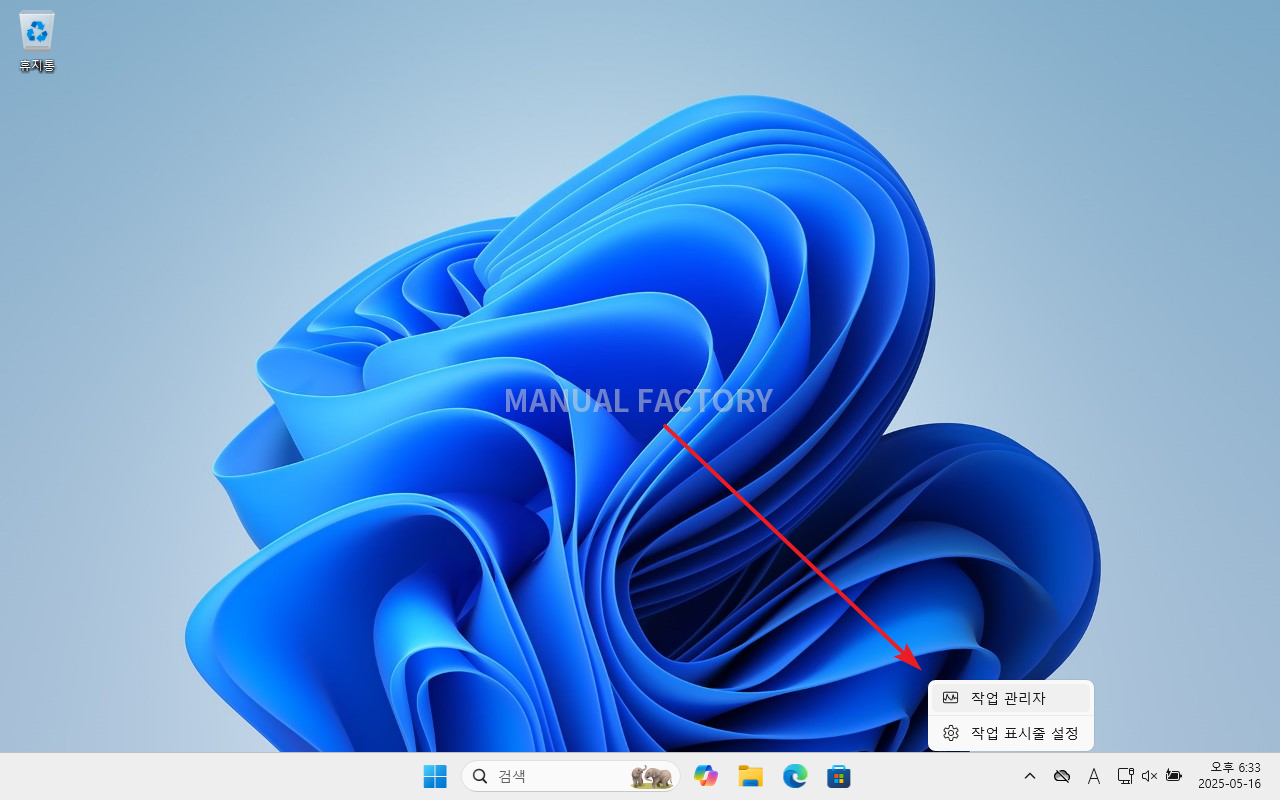Click the battery tray icon

pos(1174,776)
